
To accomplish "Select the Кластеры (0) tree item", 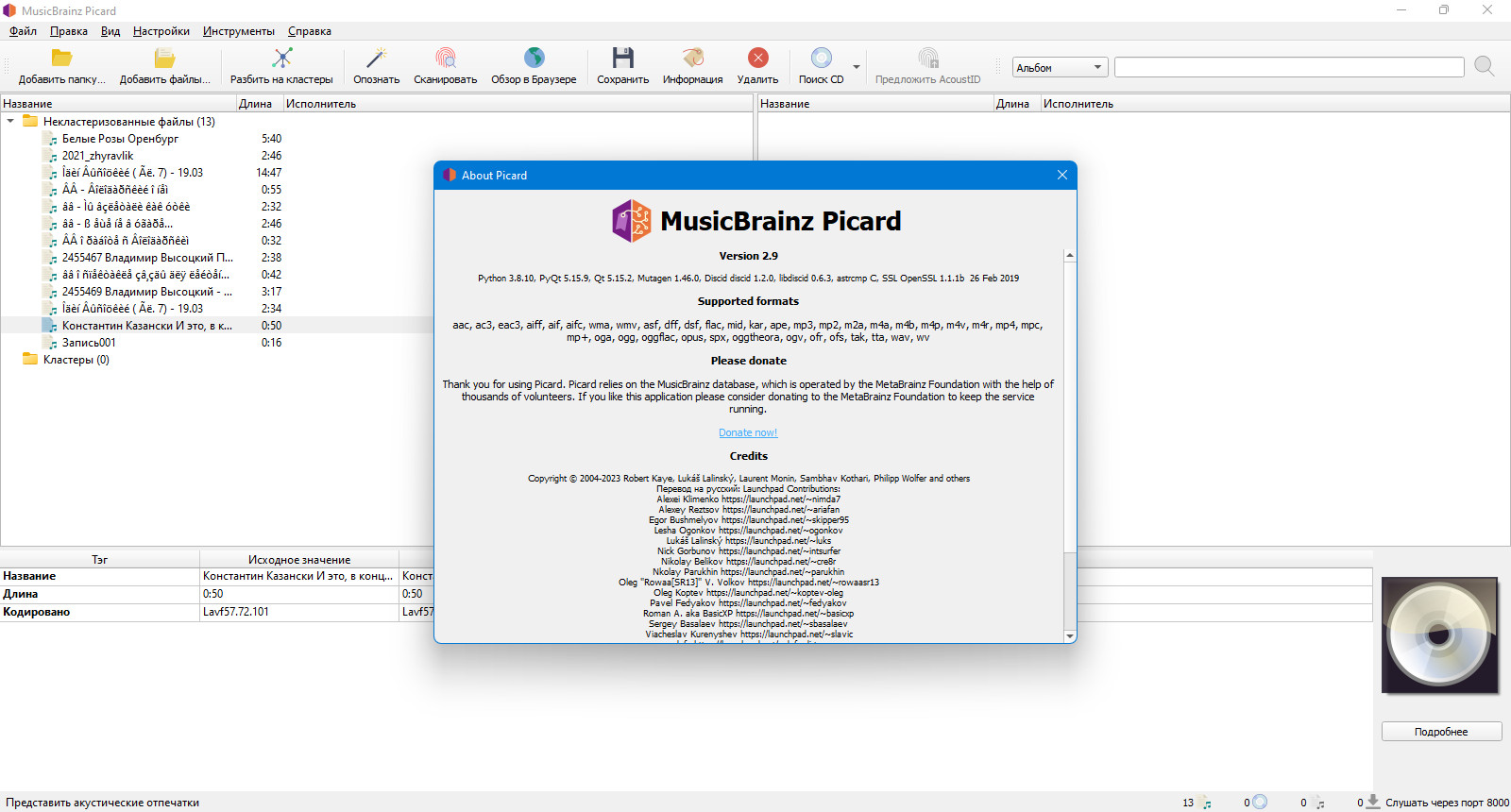I will (76, 360).
